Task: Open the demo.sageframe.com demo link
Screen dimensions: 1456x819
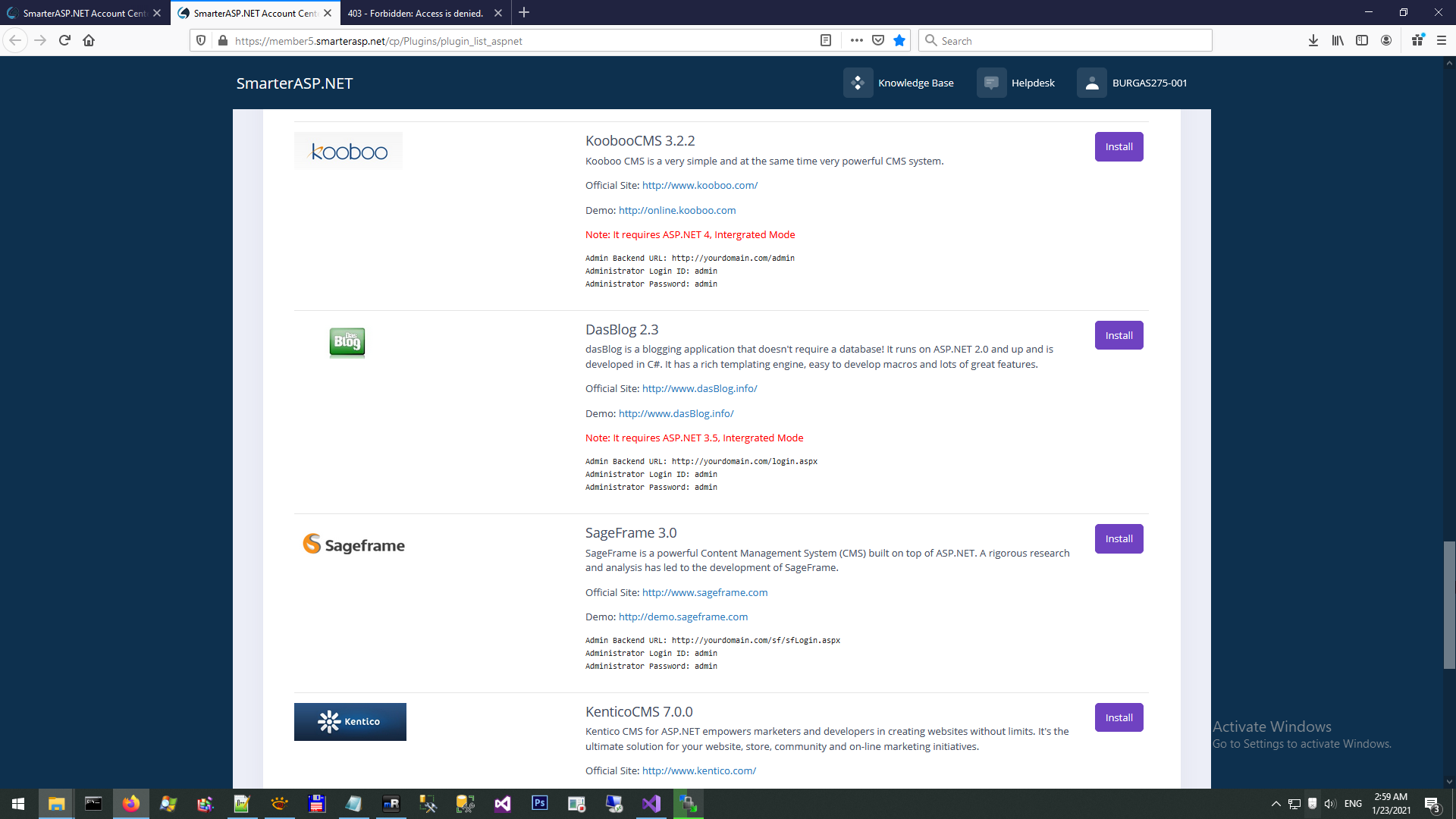Action: pos(682,617)
